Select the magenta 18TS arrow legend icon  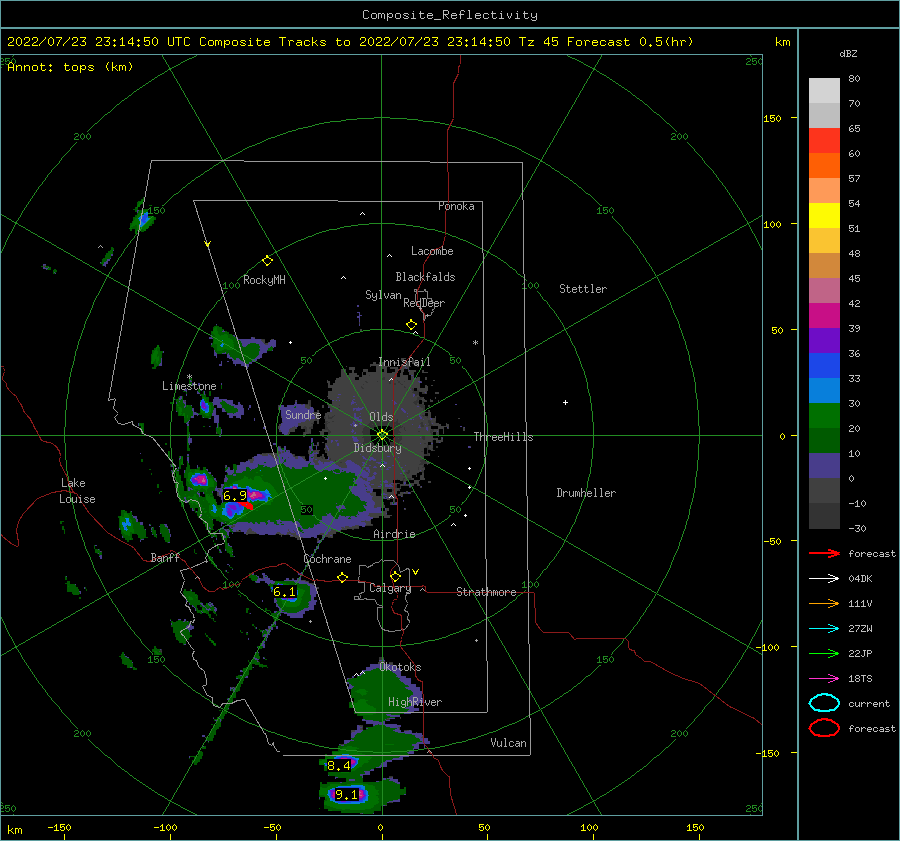click(x=824, y=679)
